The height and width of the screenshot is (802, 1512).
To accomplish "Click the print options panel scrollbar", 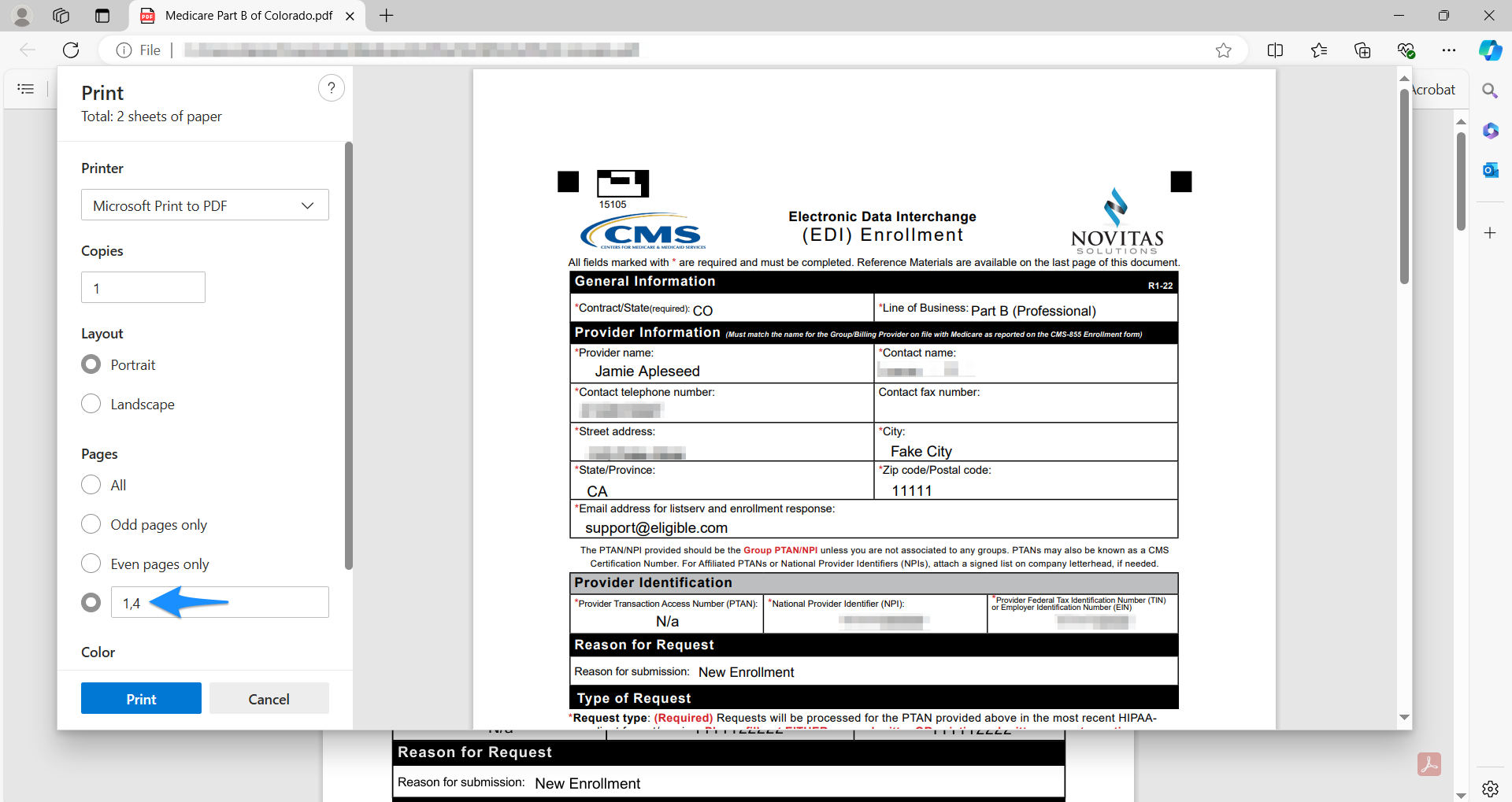I will pos(348,356).
